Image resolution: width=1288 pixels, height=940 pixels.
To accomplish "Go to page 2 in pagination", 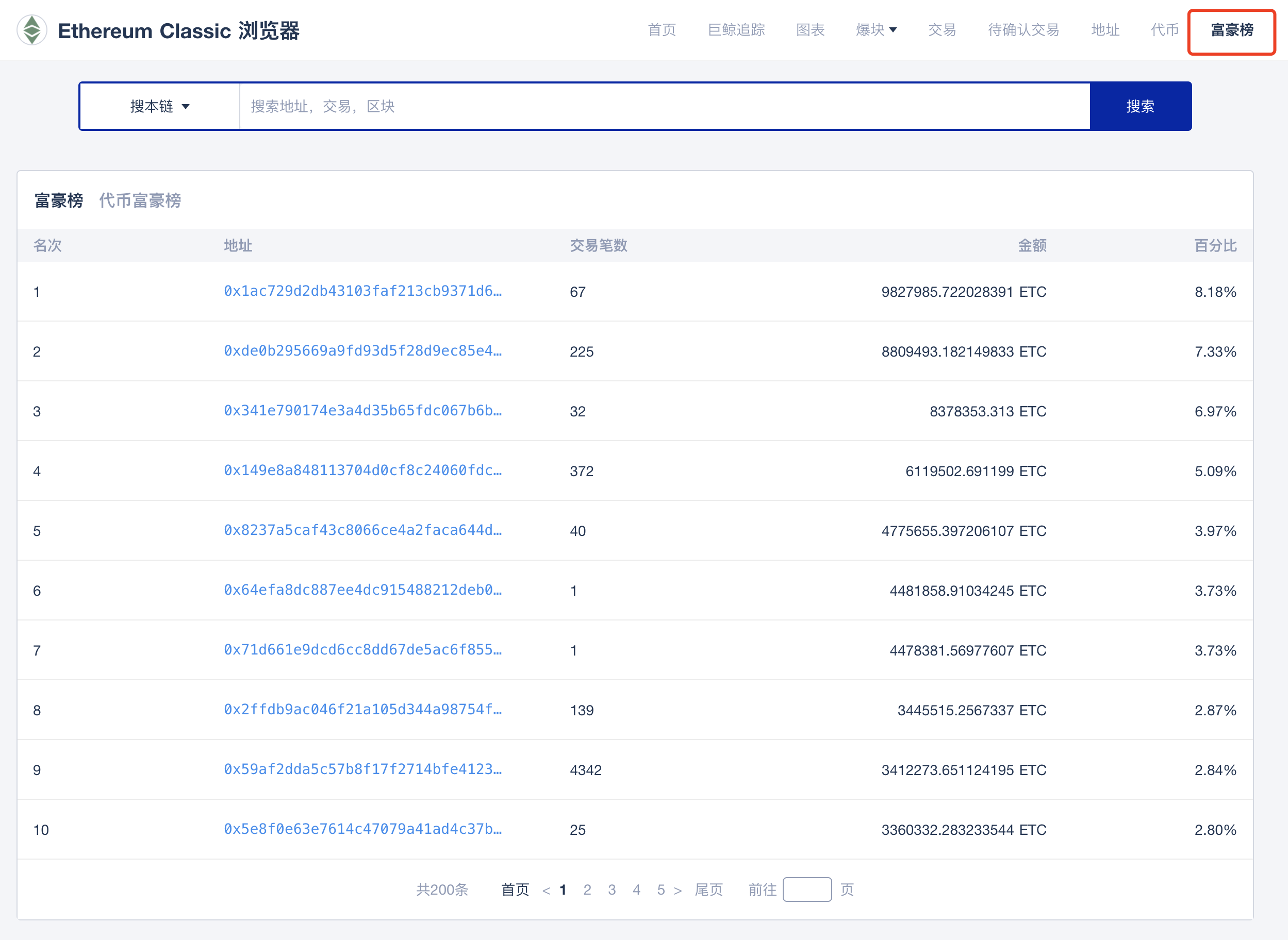I will pyautogui.click(x=587, y=889).
